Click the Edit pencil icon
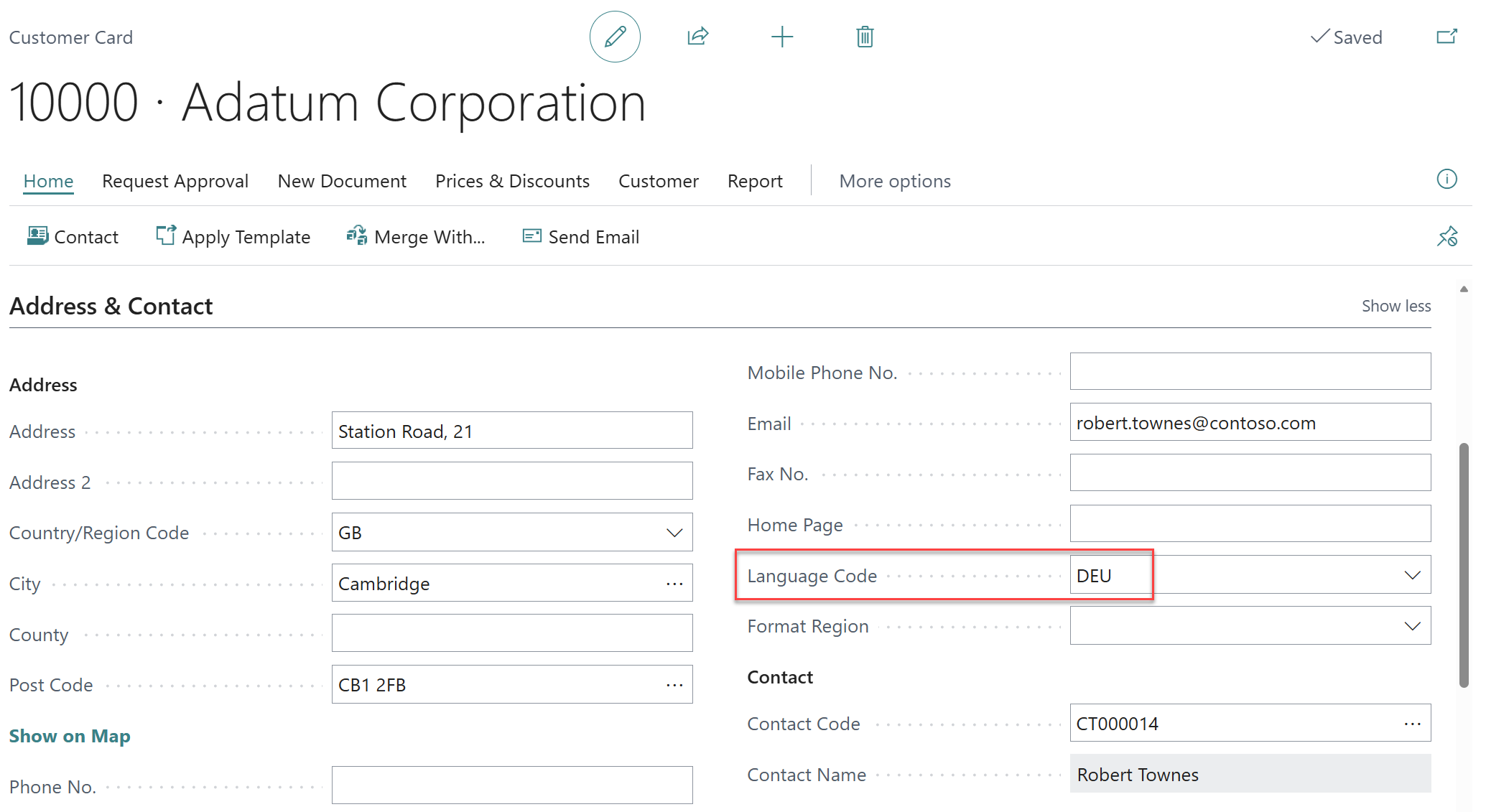Screen dimensions: 1486x812 [x=615, y=37]
